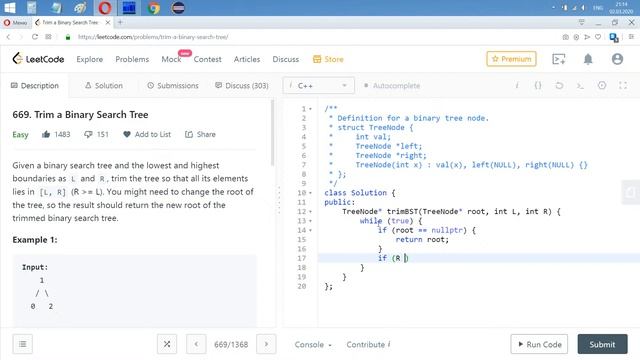Go to previous problem arrow

[x=196, y=344]
